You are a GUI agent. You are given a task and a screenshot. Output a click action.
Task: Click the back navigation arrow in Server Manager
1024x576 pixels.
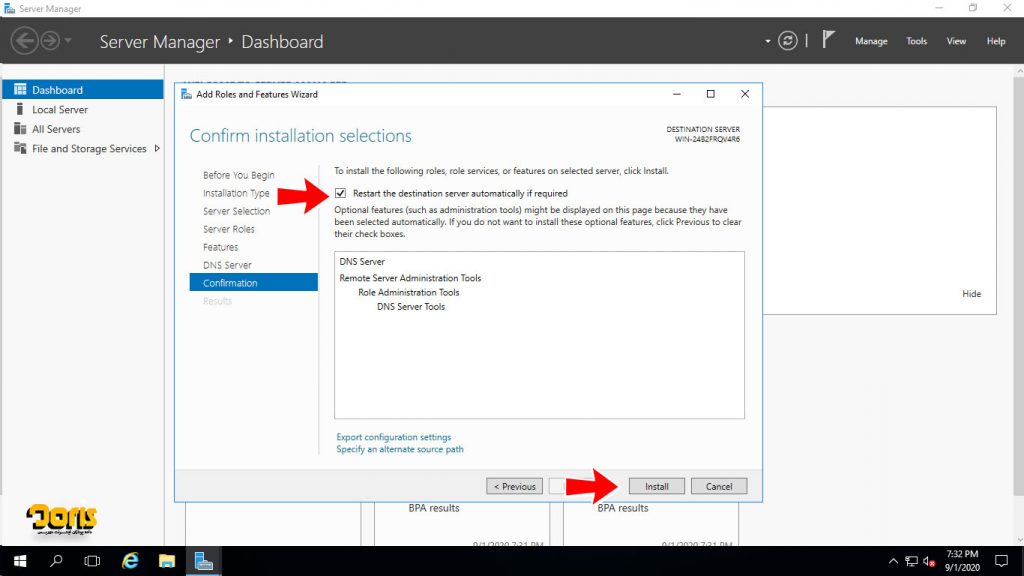[x=24, y=41]
